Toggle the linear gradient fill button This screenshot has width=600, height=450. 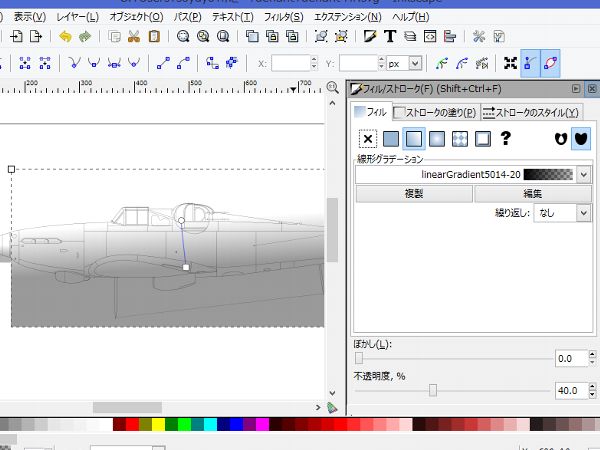414,139
